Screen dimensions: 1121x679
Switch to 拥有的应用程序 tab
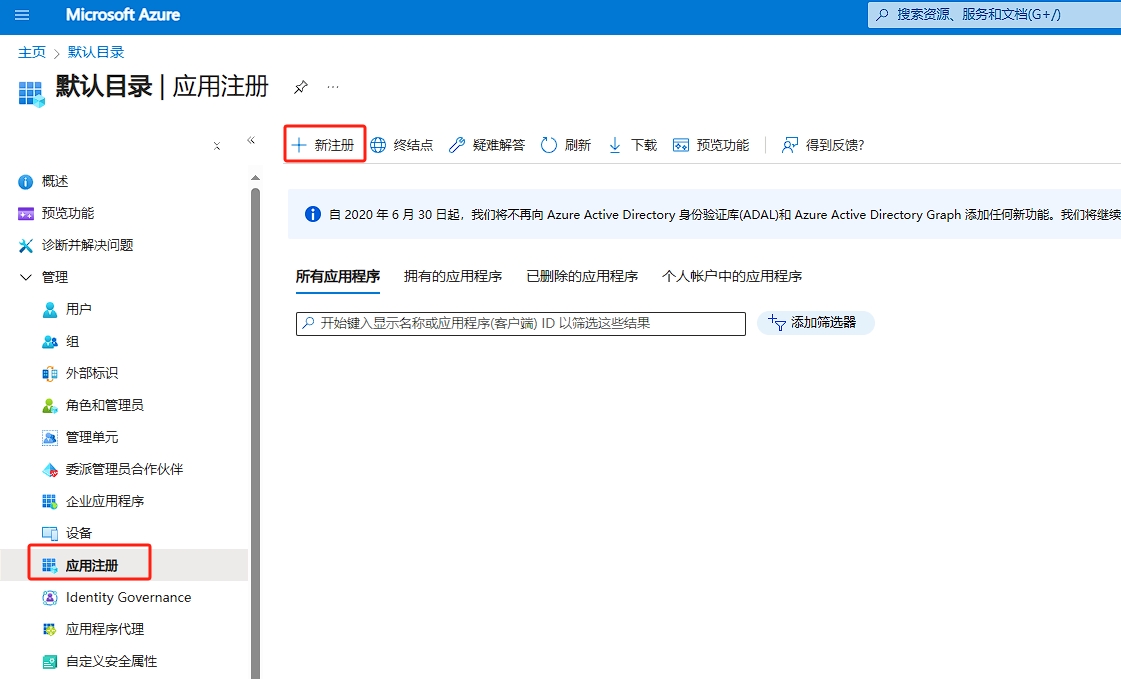coord(453,276)
